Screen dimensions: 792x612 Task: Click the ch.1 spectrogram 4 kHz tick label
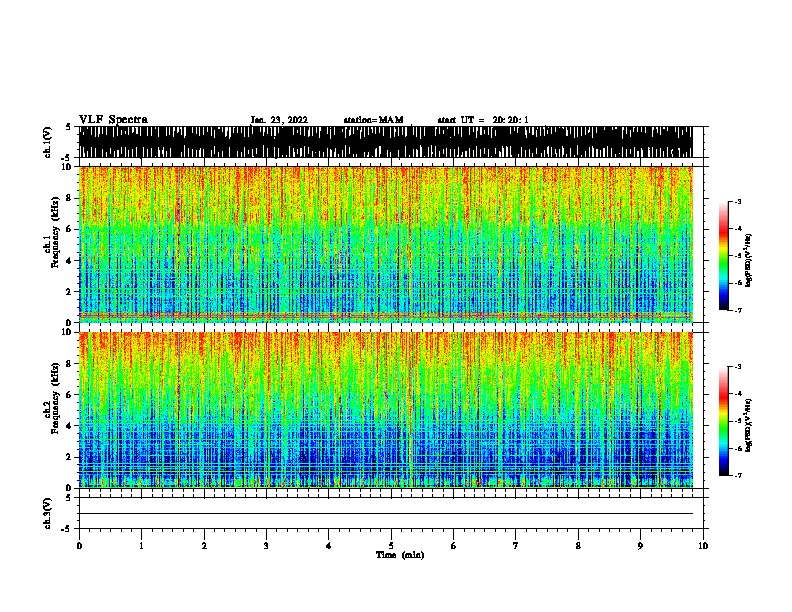(69, 261)
